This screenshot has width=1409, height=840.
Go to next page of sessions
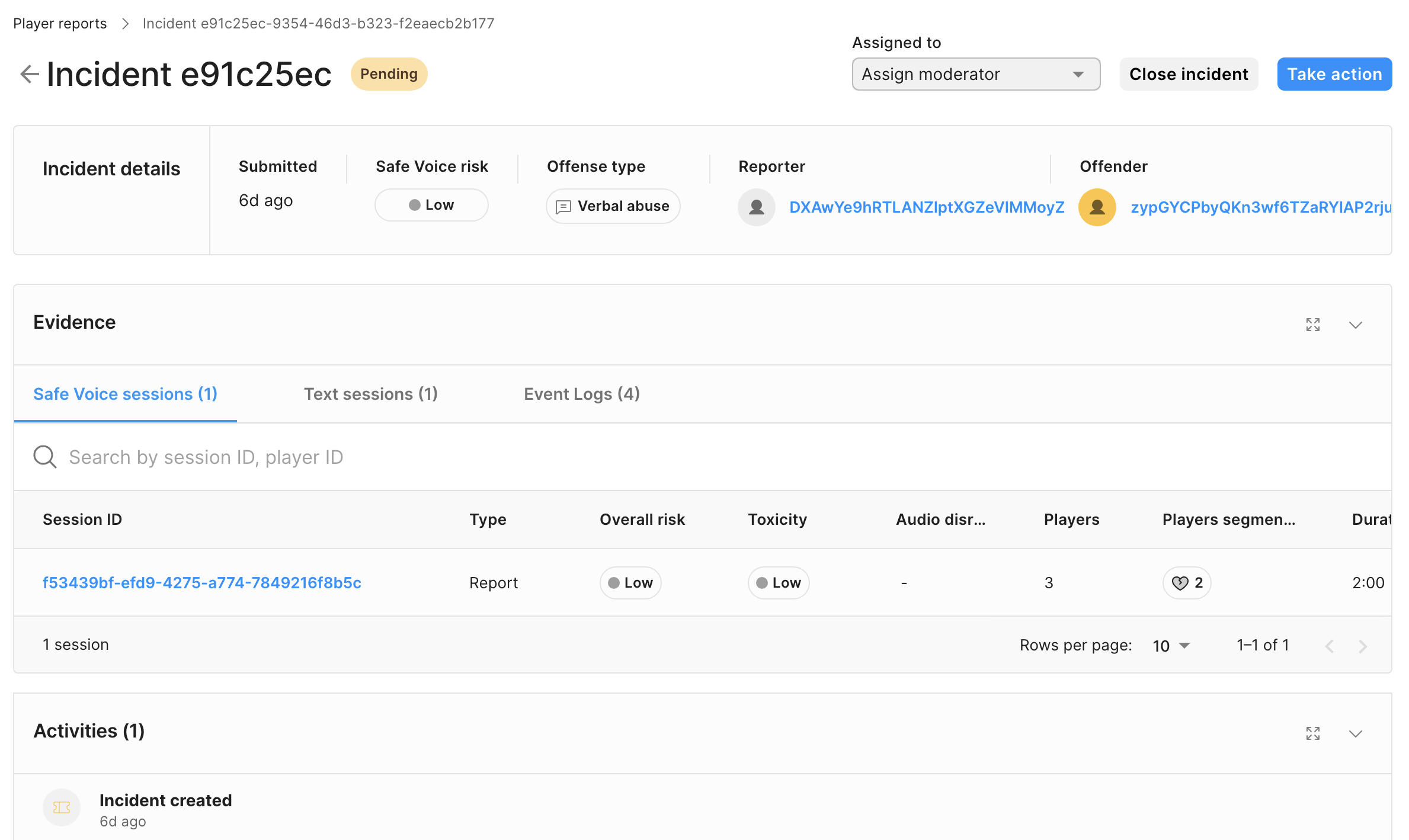point(1363,646)
